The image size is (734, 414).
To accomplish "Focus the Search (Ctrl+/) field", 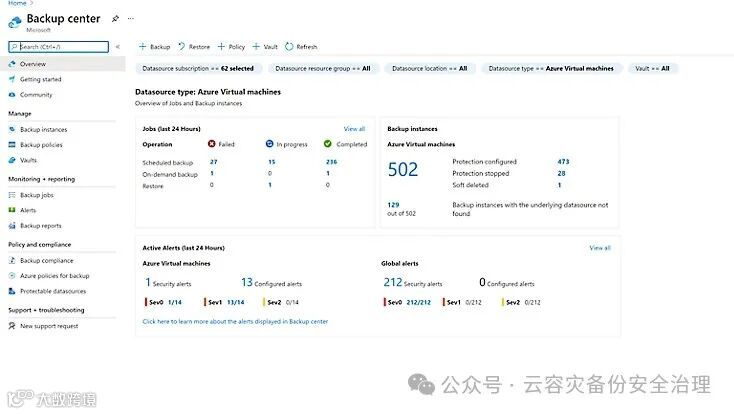I will click(x=59, y=47).
